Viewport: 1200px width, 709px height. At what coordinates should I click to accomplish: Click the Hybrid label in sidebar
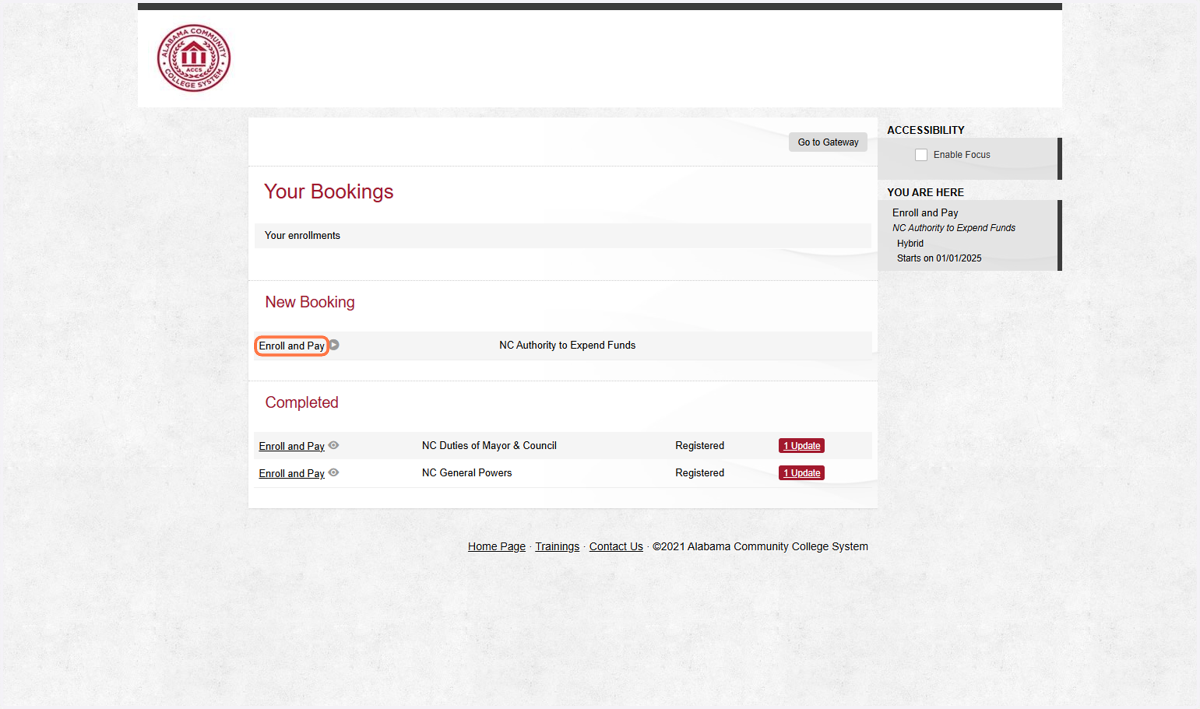(x=910, y=243)
